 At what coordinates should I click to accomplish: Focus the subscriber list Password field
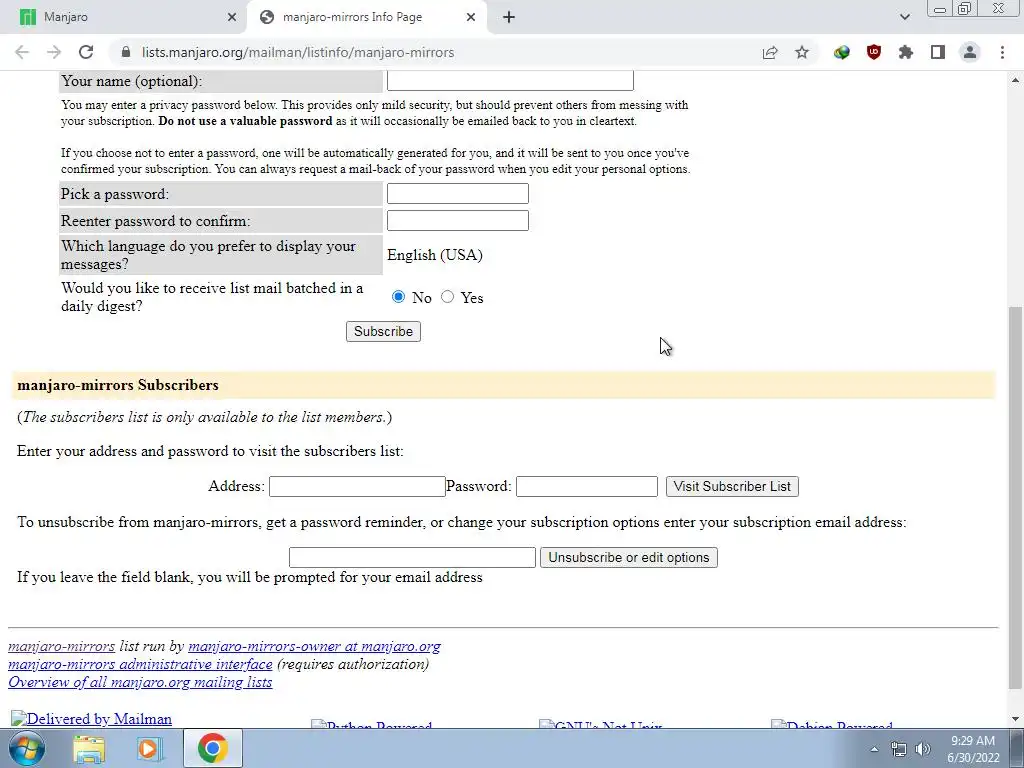pos(586,486)
